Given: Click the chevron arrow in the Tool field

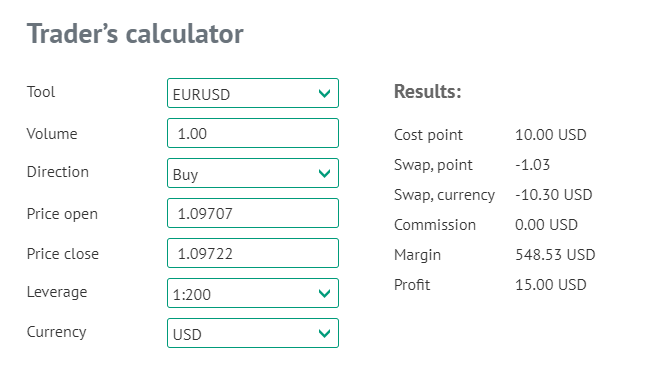Looking at the screenshot, I should click(325, 93).
